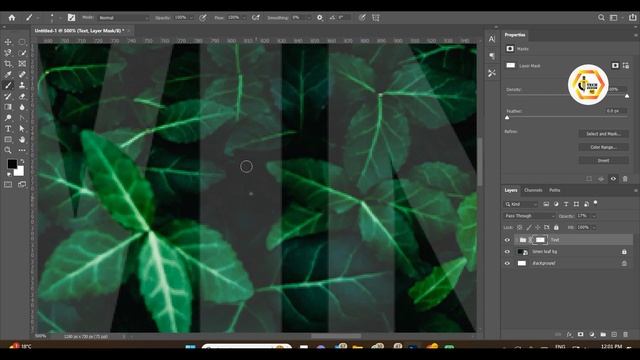
Task: Select the Zoom tool
Action: pyautogui.click(x=8, y=150)
